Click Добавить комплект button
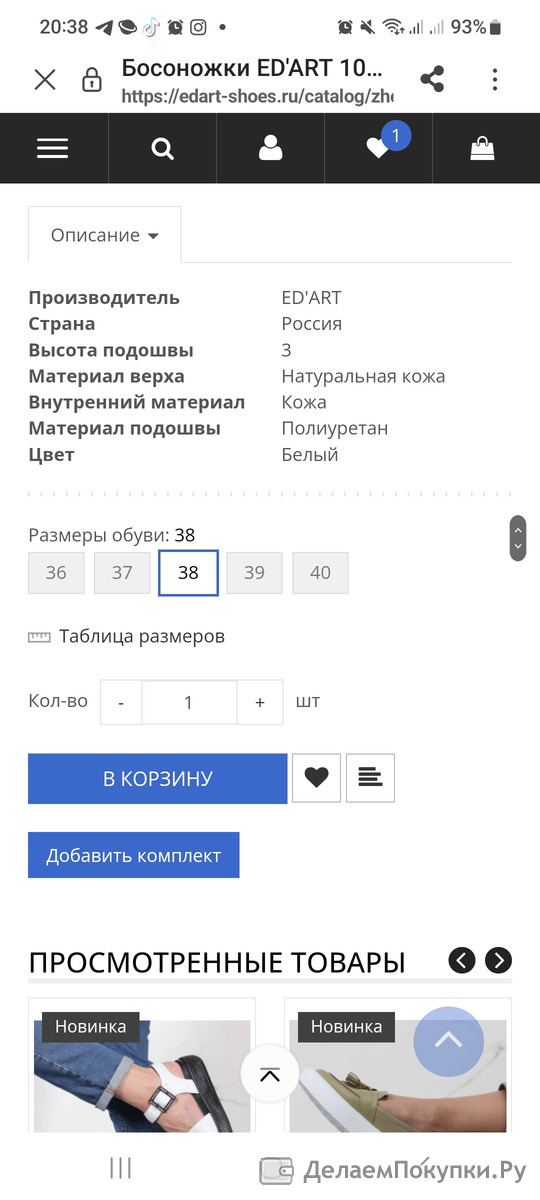This screenshot has height=1200, width=540. [x=134, y=855]
